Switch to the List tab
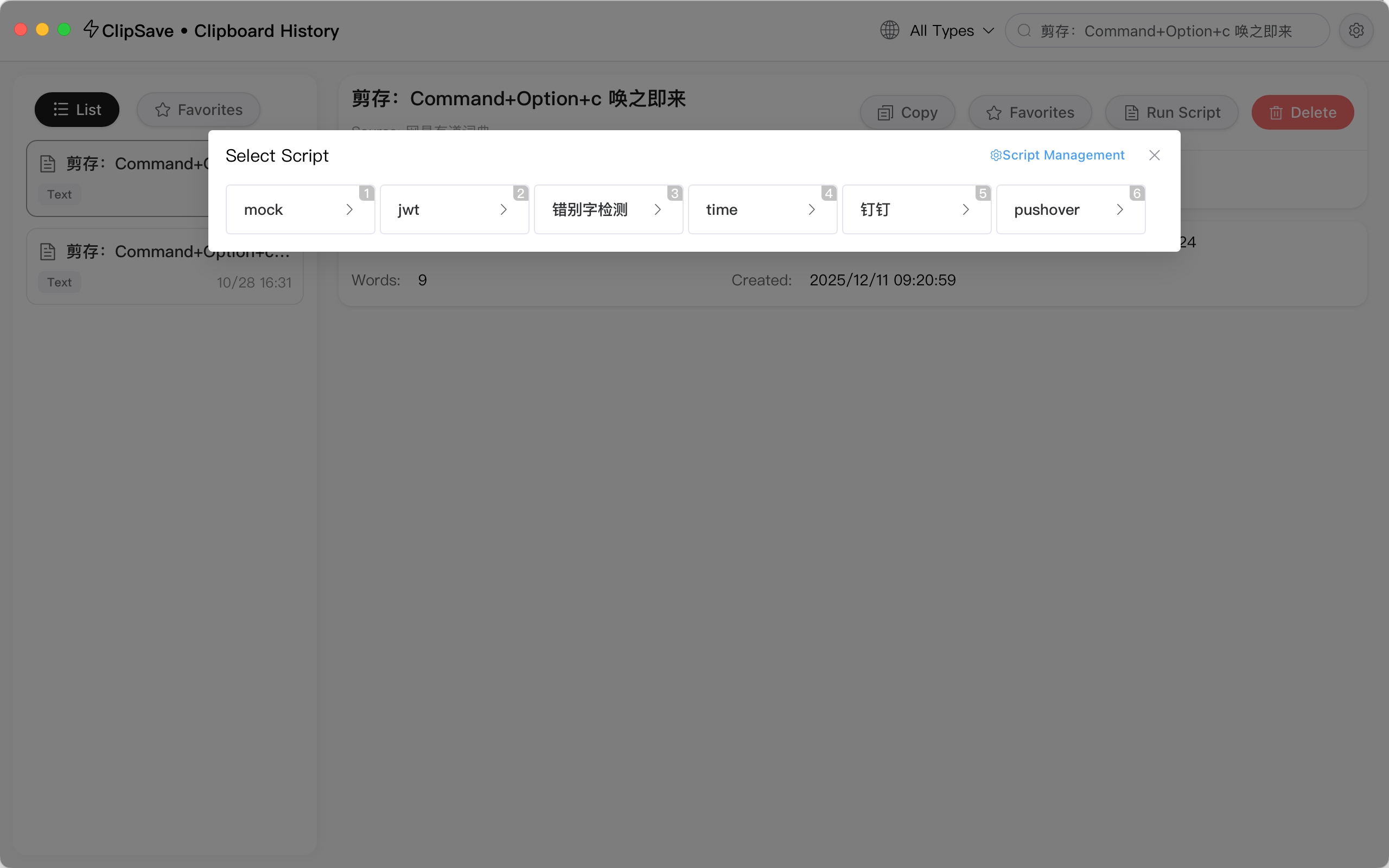 point(77,110)
